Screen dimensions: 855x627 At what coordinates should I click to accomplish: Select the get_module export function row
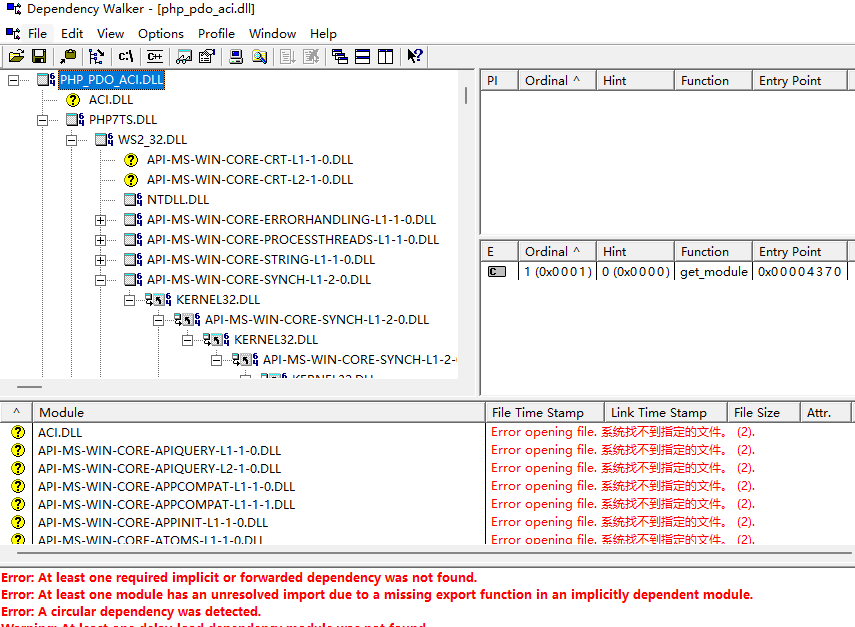click(x=713, y=271)
